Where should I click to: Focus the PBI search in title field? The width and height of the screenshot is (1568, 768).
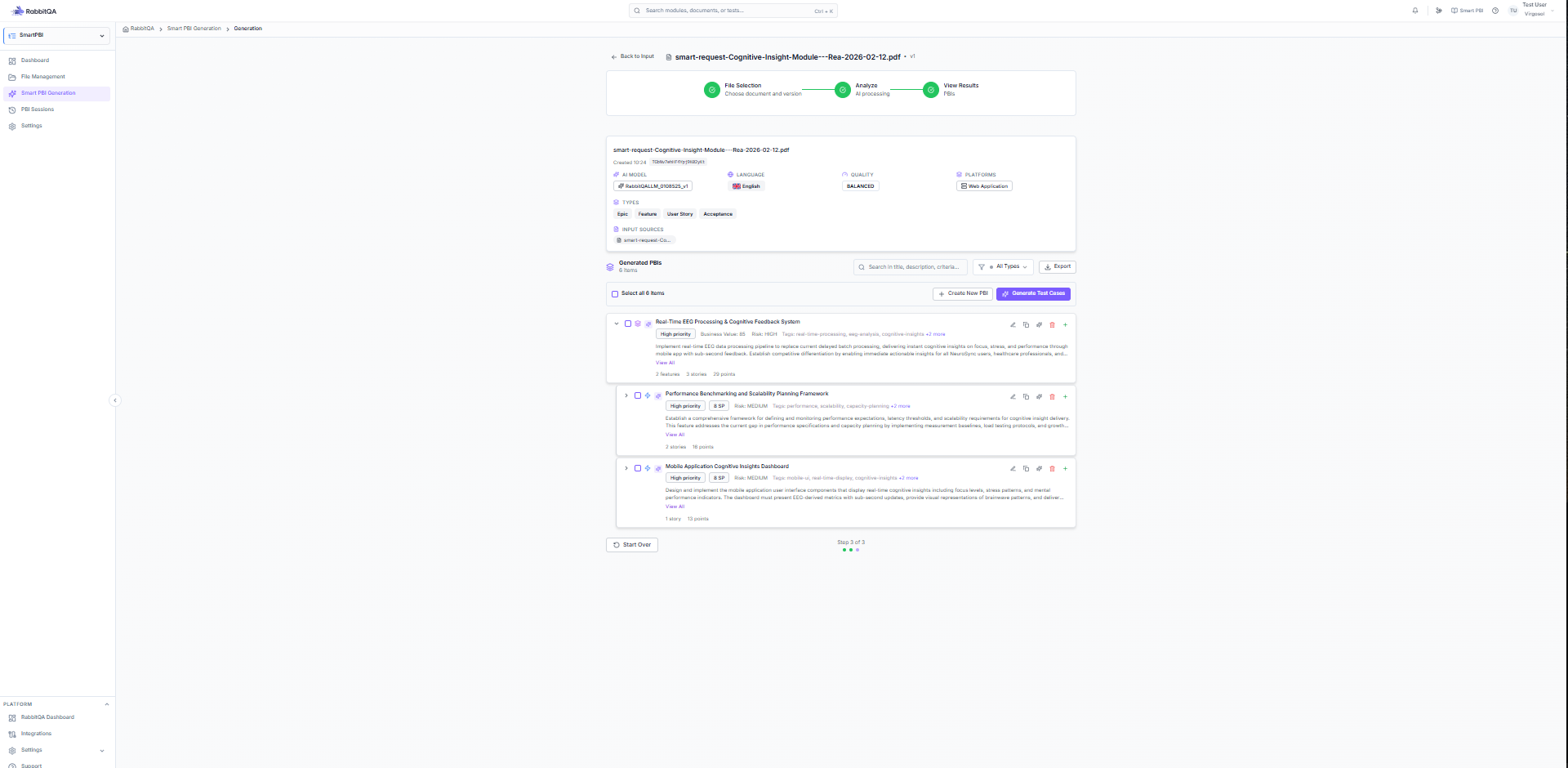911,267
